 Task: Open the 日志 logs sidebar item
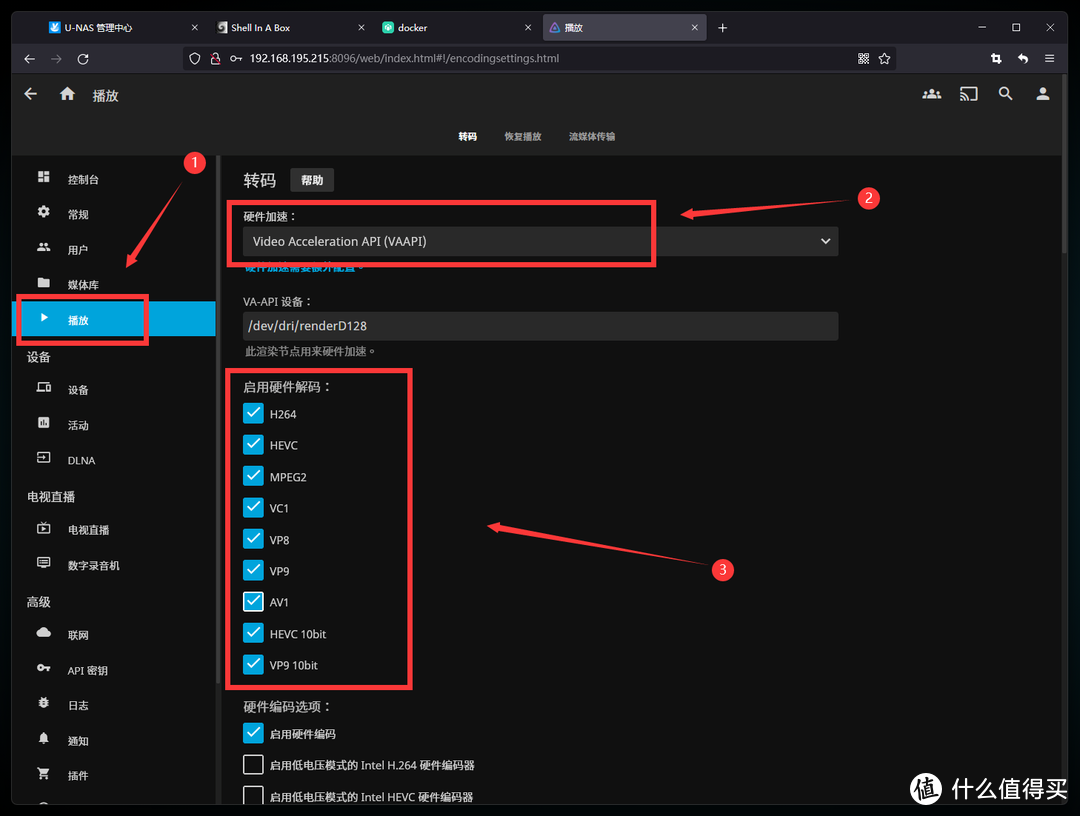pyautogui.click(x=114, y=705)
